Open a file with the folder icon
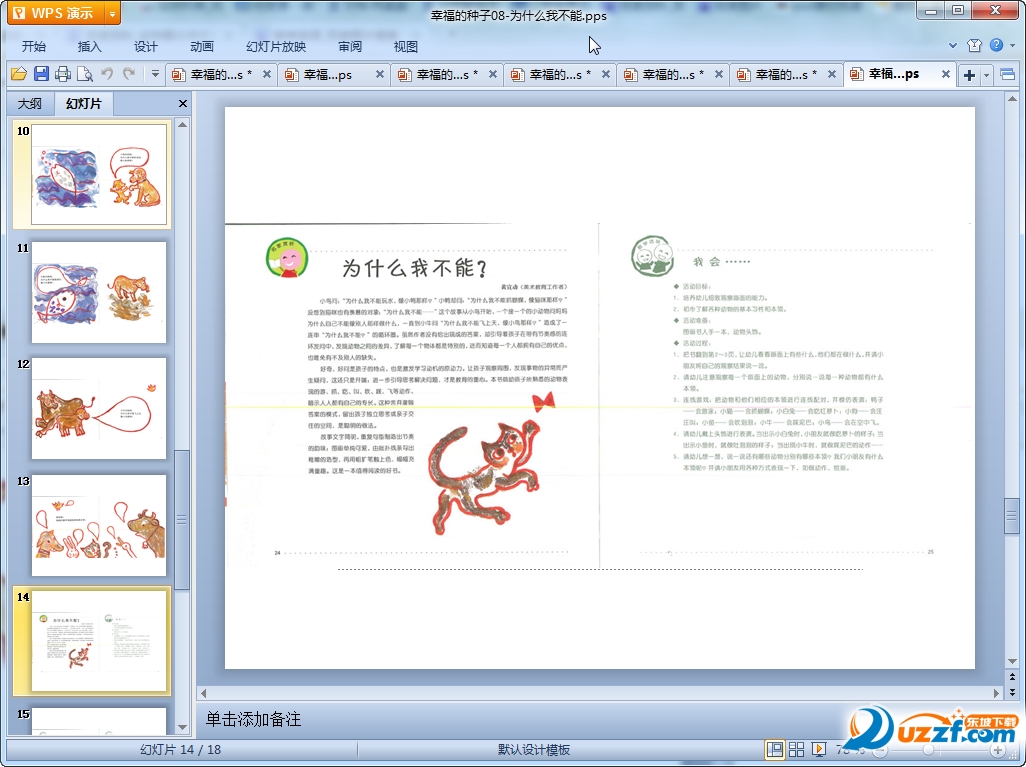 (18, 74)
